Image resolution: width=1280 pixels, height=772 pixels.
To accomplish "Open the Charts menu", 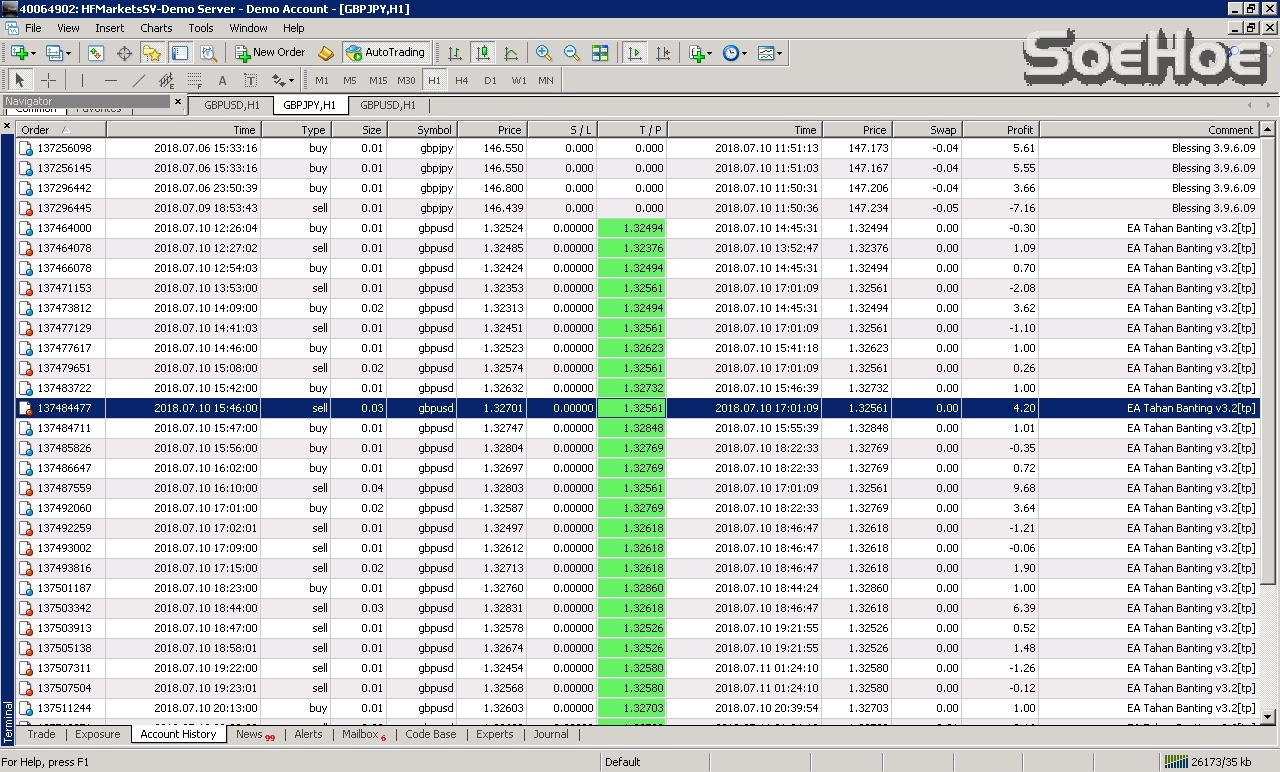I will coord(156,28).
